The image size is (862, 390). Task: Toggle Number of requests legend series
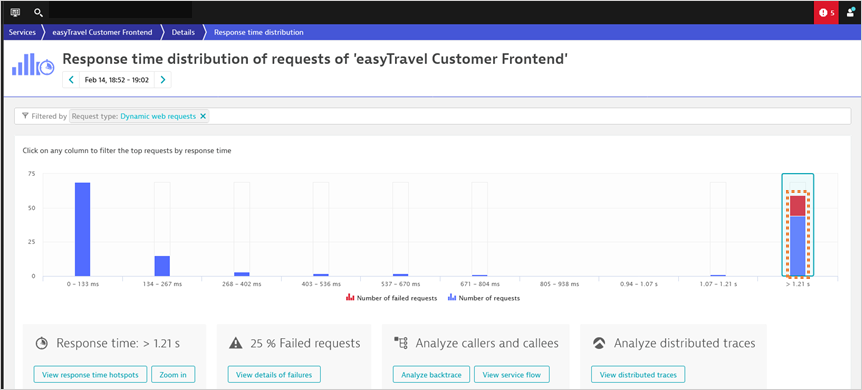484,298
